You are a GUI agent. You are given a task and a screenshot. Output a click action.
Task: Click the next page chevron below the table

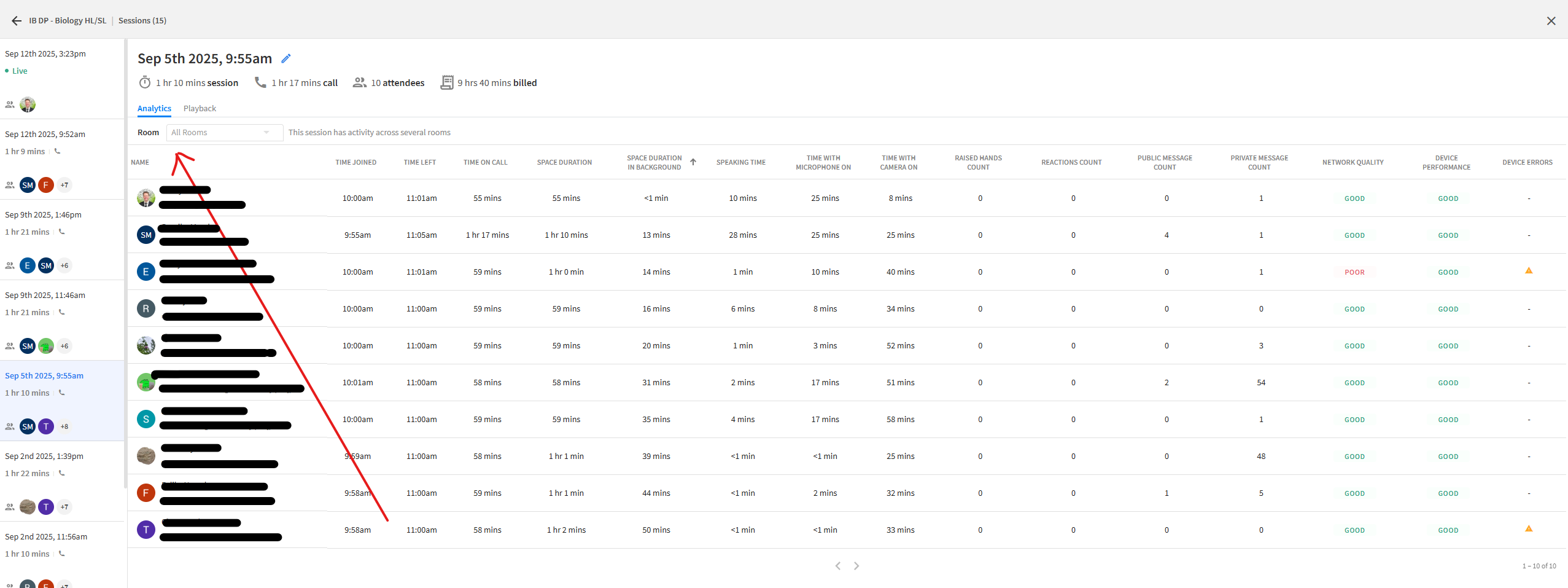point(856,566)
